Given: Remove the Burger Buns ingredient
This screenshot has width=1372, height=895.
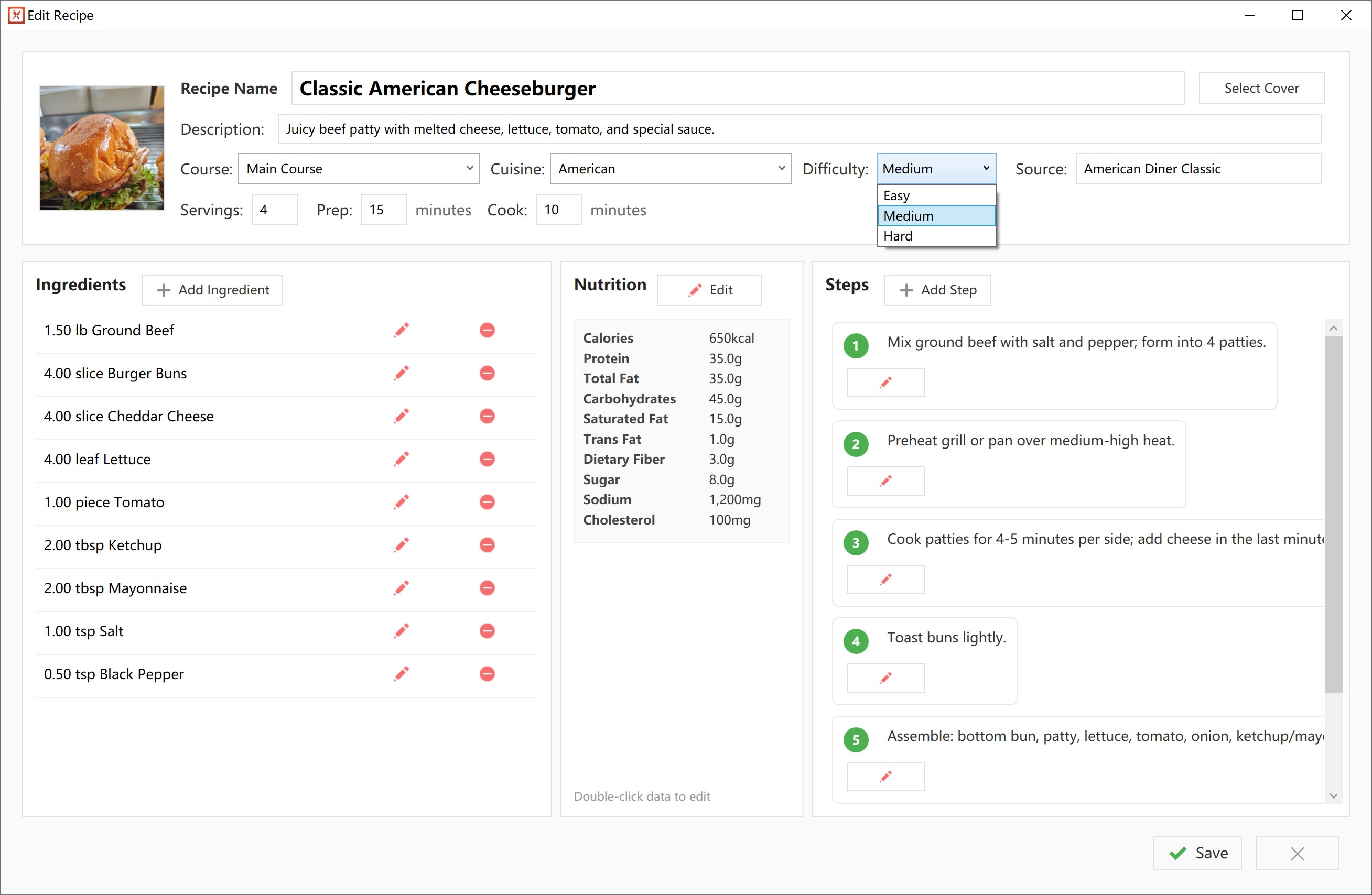Looking at the screenshot, I should [x=487, y=374].
